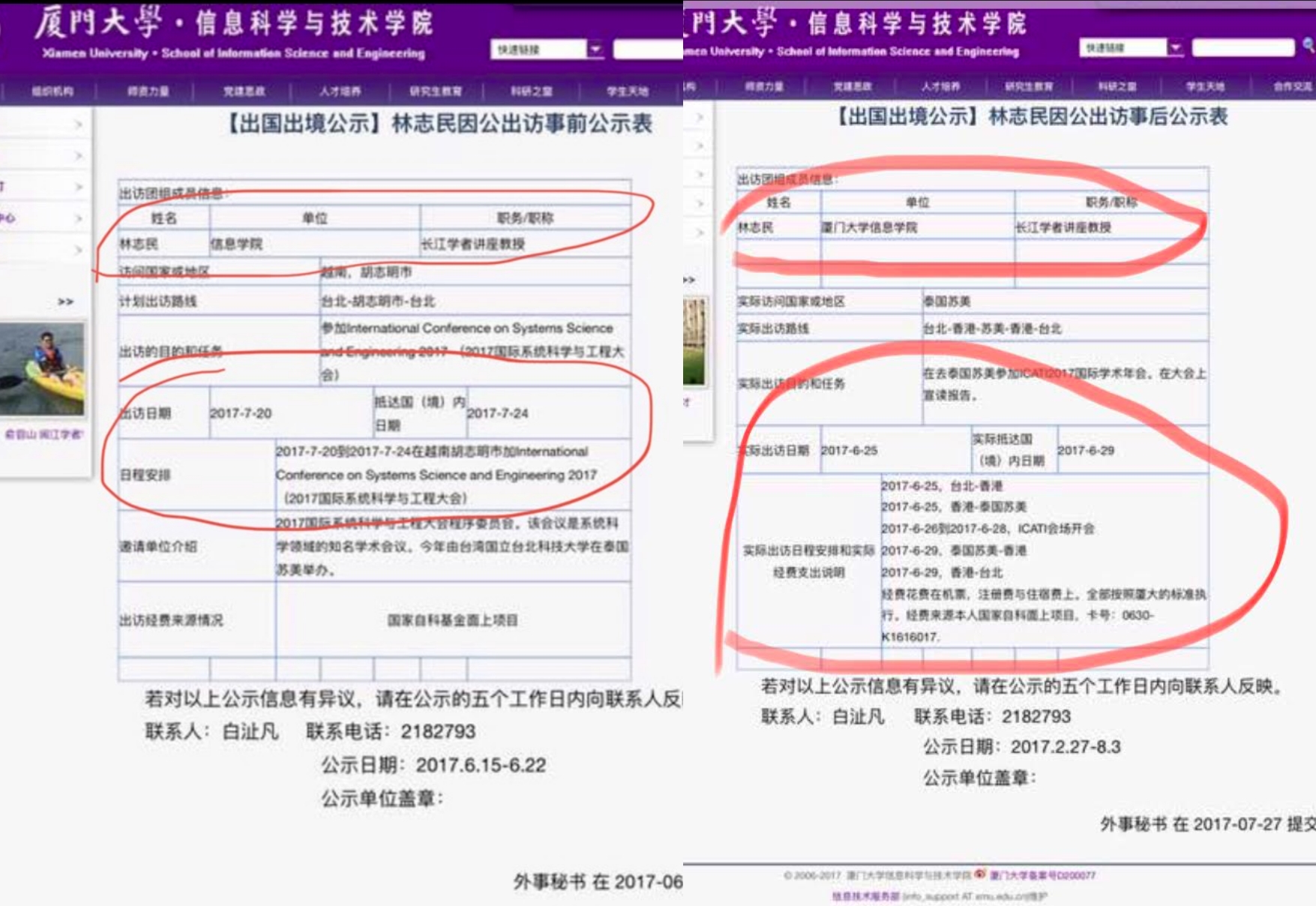
Task: Expand the >> arrows in the 事前公示表 sidebar
Action: (x=66, y=301)
